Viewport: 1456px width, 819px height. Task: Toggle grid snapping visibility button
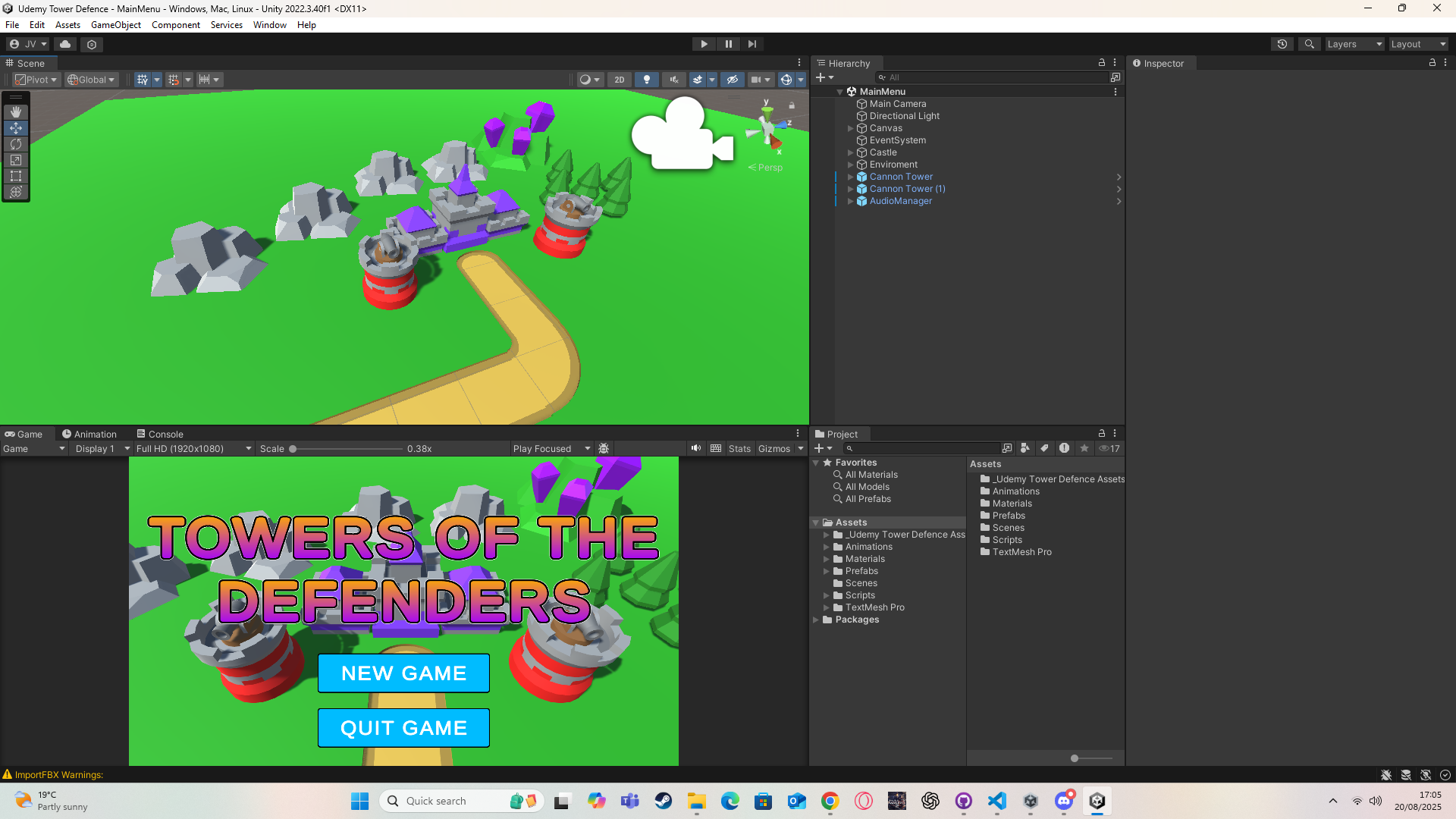142,80
